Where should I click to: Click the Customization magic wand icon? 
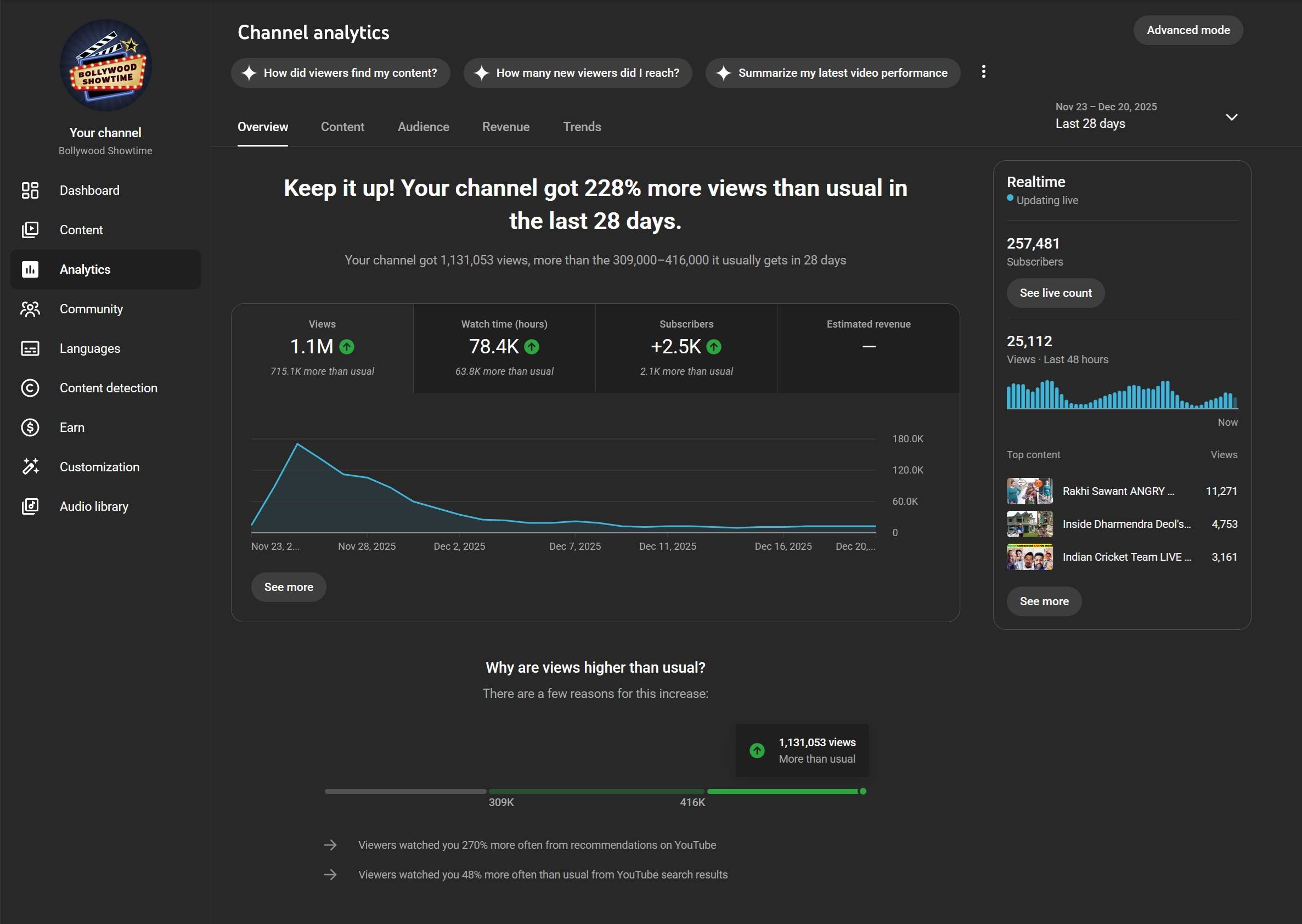coord(30,466)
